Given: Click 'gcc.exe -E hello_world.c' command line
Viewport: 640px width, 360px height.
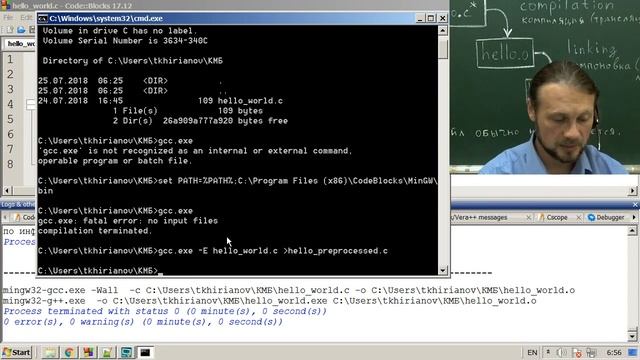Looking at the screenshot, I should (213, 251).
